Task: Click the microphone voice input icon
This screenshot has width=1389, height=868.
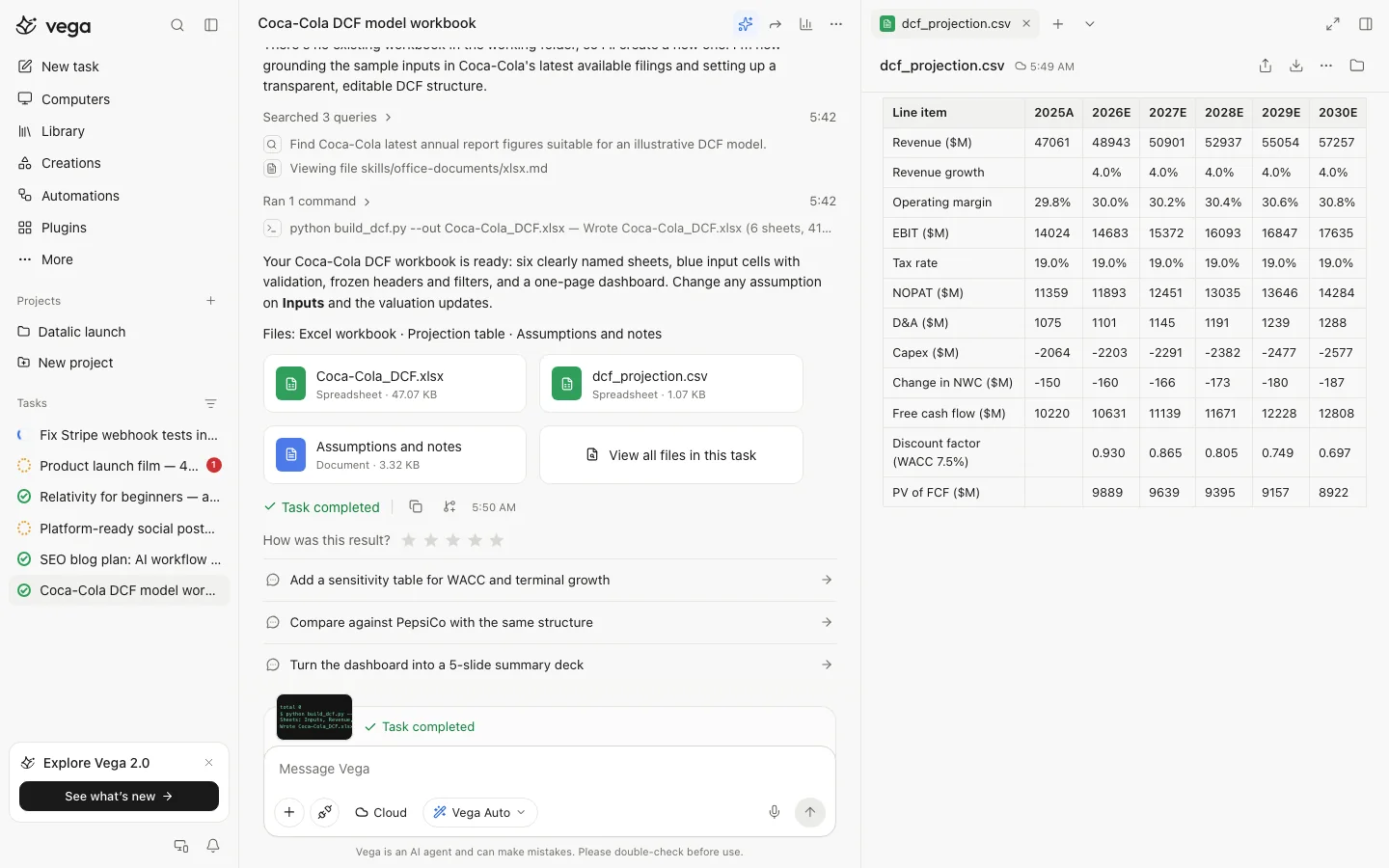Action: [x=774, y=812]
